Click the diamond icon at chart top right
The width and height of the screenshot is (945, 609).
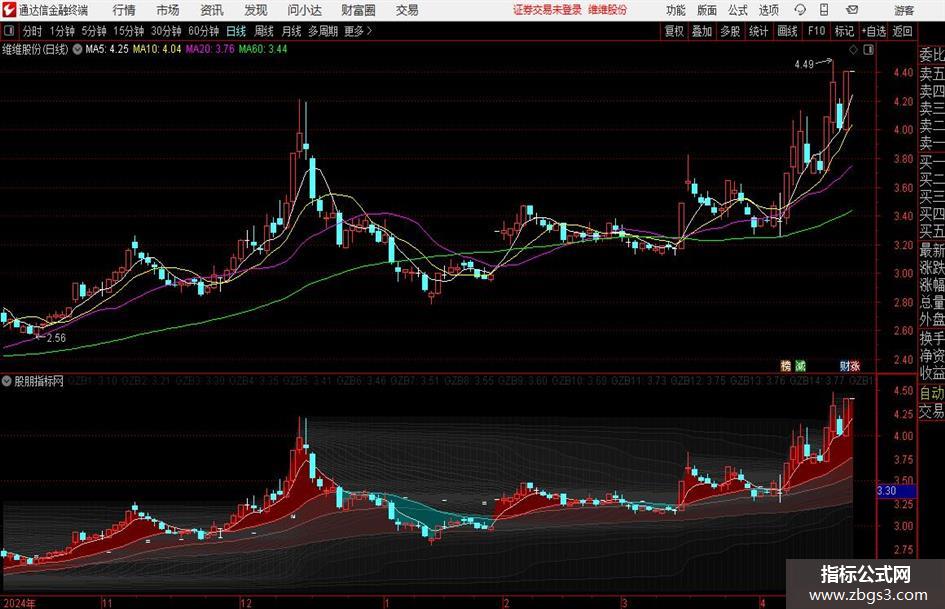tap(853, 50)
